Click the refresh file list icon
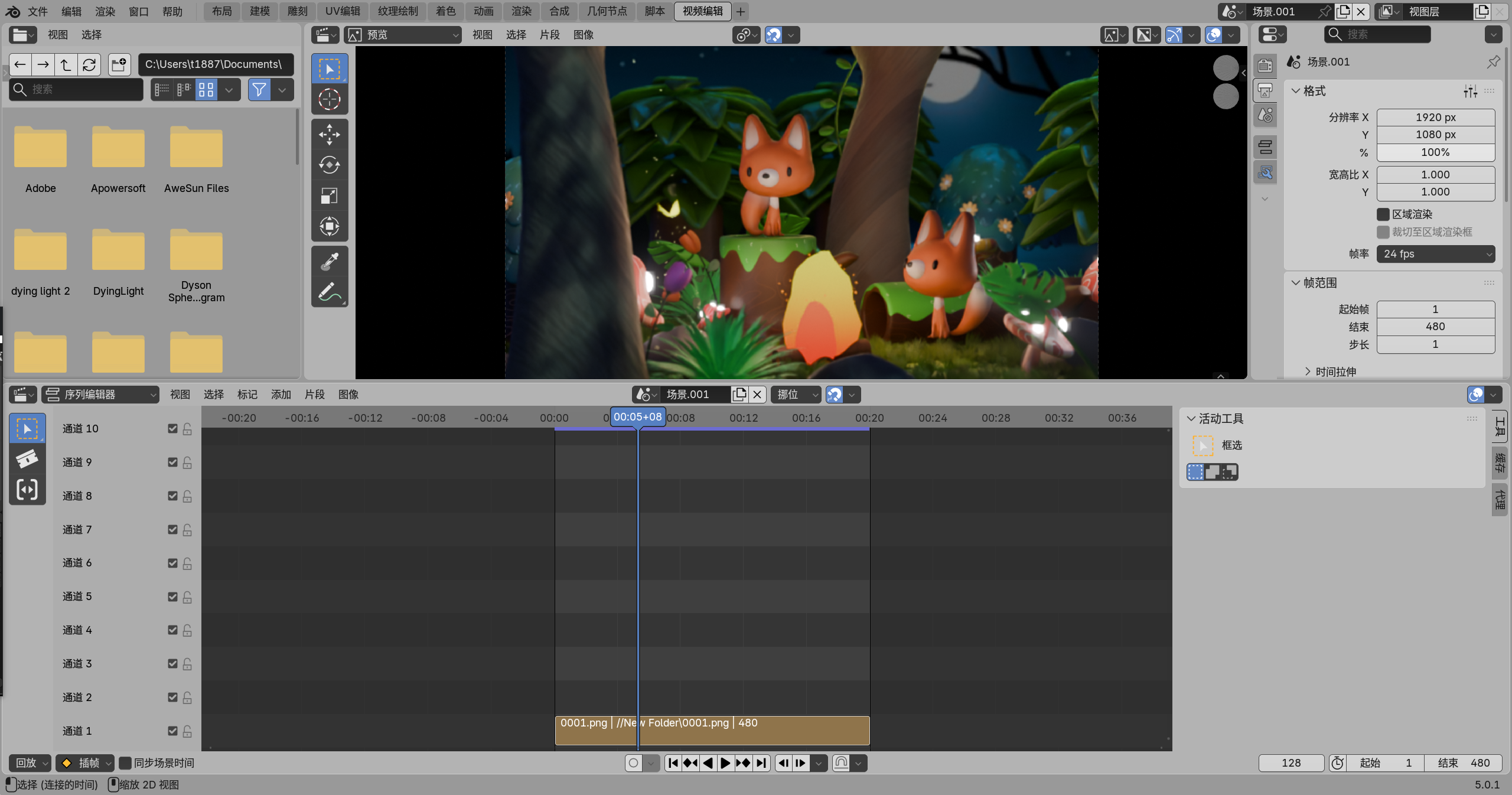1512x795 pixels. 89,64
